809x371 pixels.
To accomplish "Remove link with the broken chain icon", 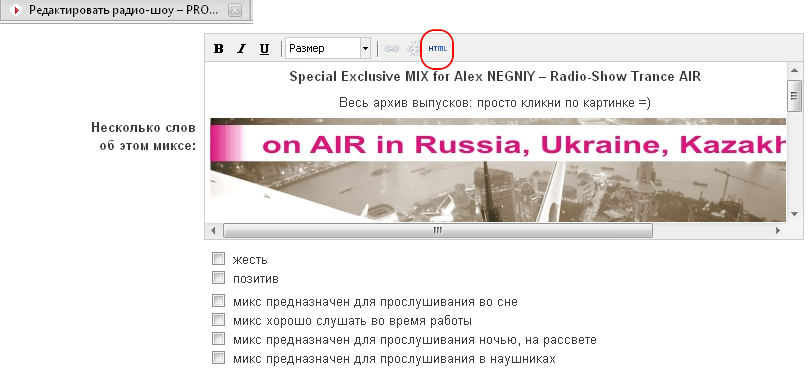I will 414,49.
